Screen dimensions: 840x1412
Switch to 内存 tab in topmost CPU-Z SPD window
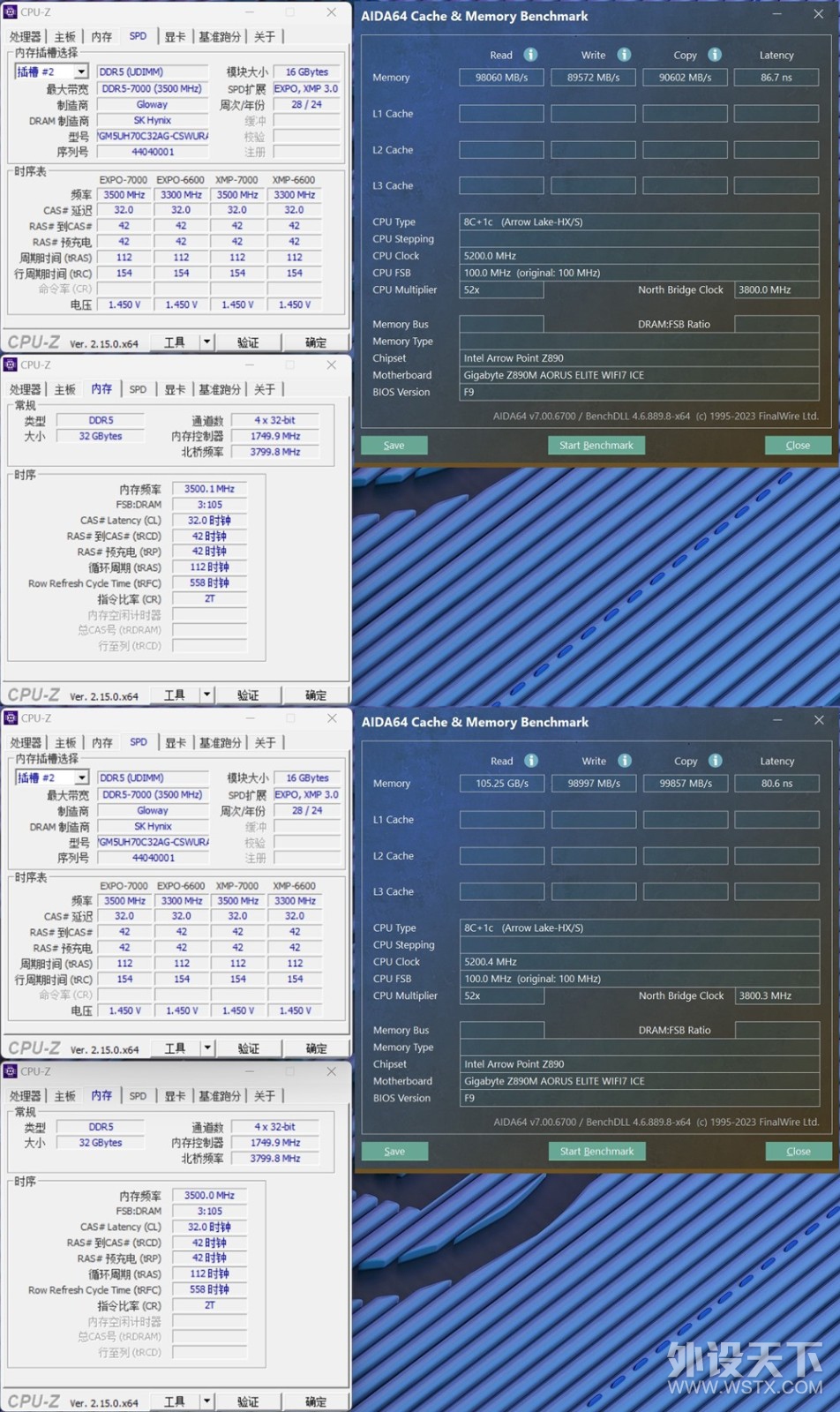(102, 37)
